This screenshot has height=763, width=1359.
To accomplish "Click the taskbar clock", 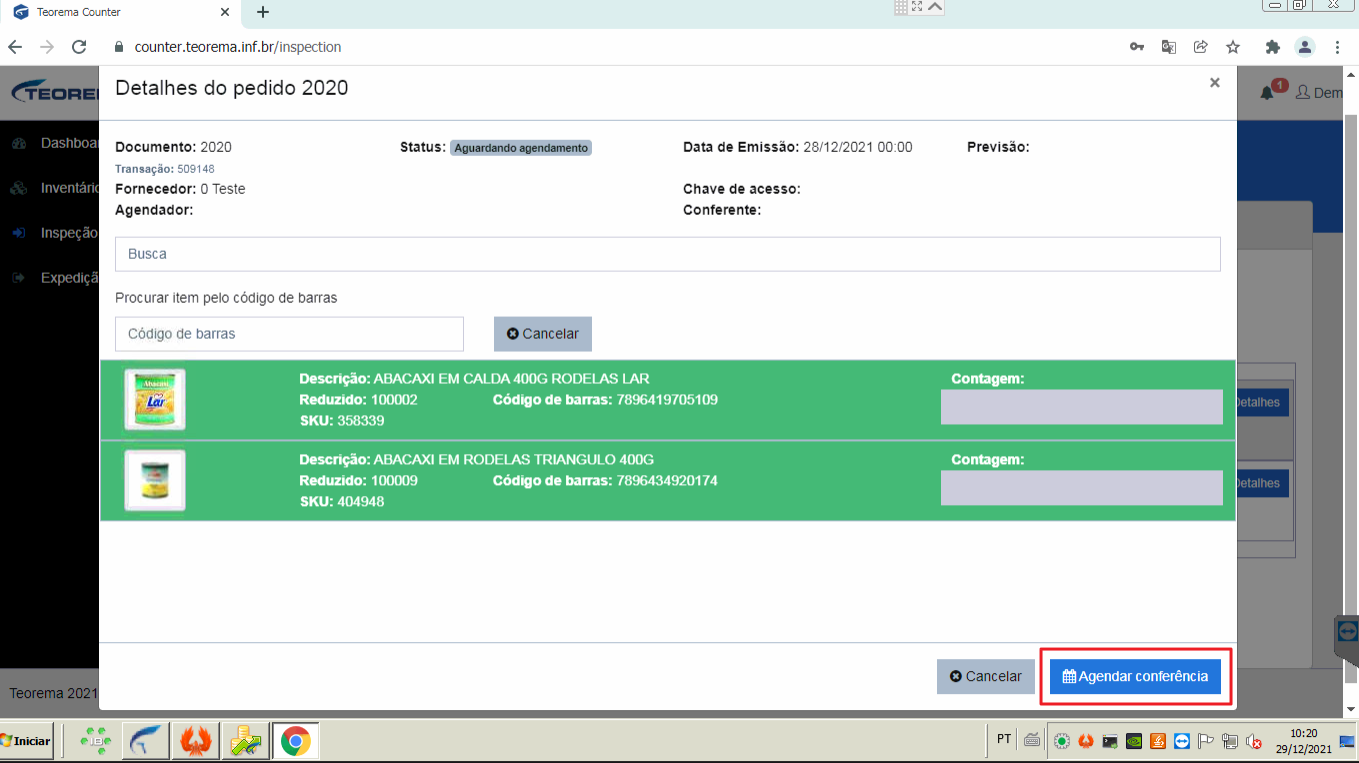I will [1304, 741].
